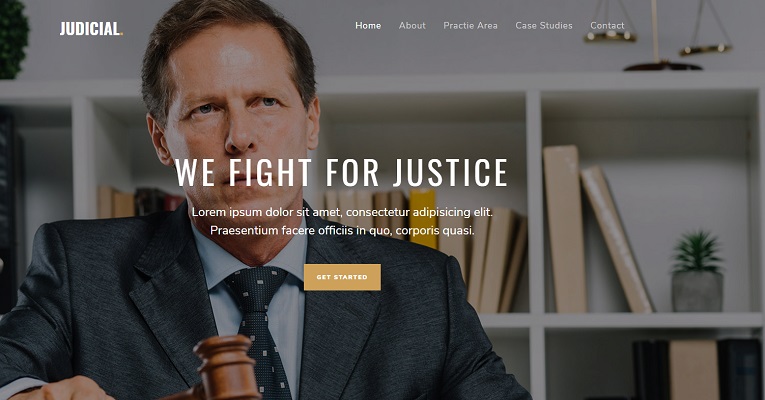Open the Home nav item

368,25
